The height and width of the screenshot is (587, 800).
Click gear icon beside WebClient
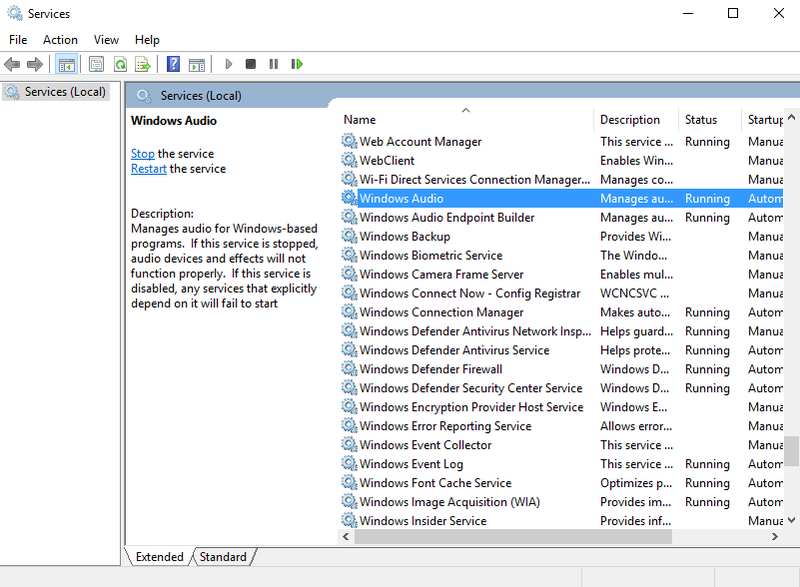coord(349,160)
